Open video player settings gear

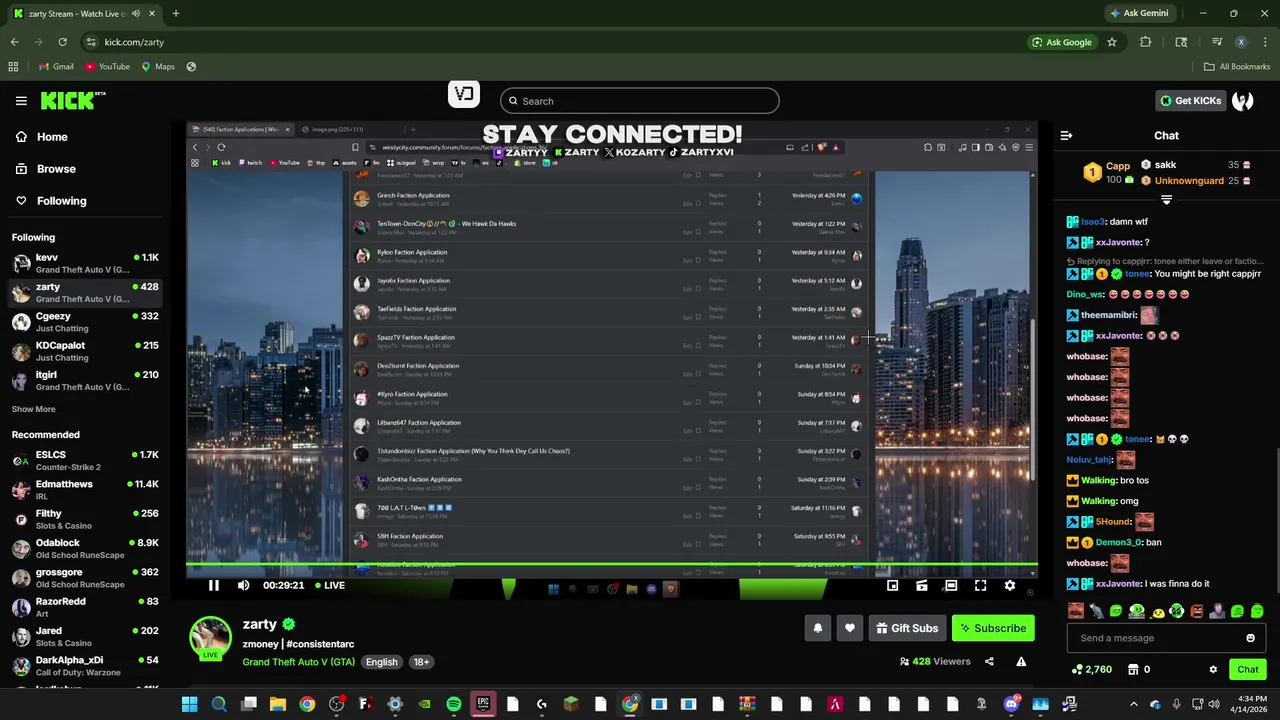click(1009, 585)
